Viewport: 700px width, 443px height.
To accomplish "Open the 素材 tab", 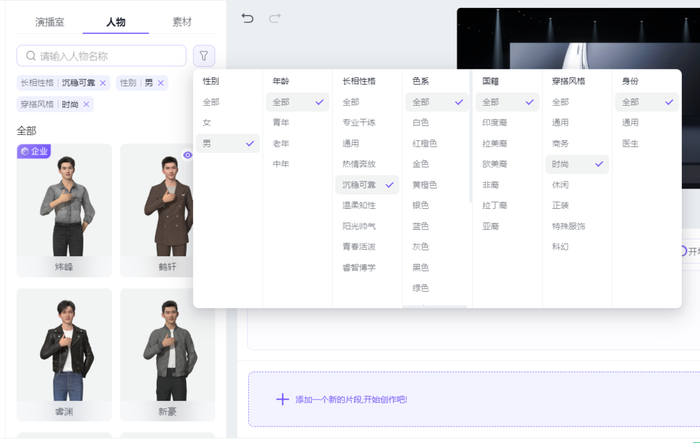I will coord(181,21).
